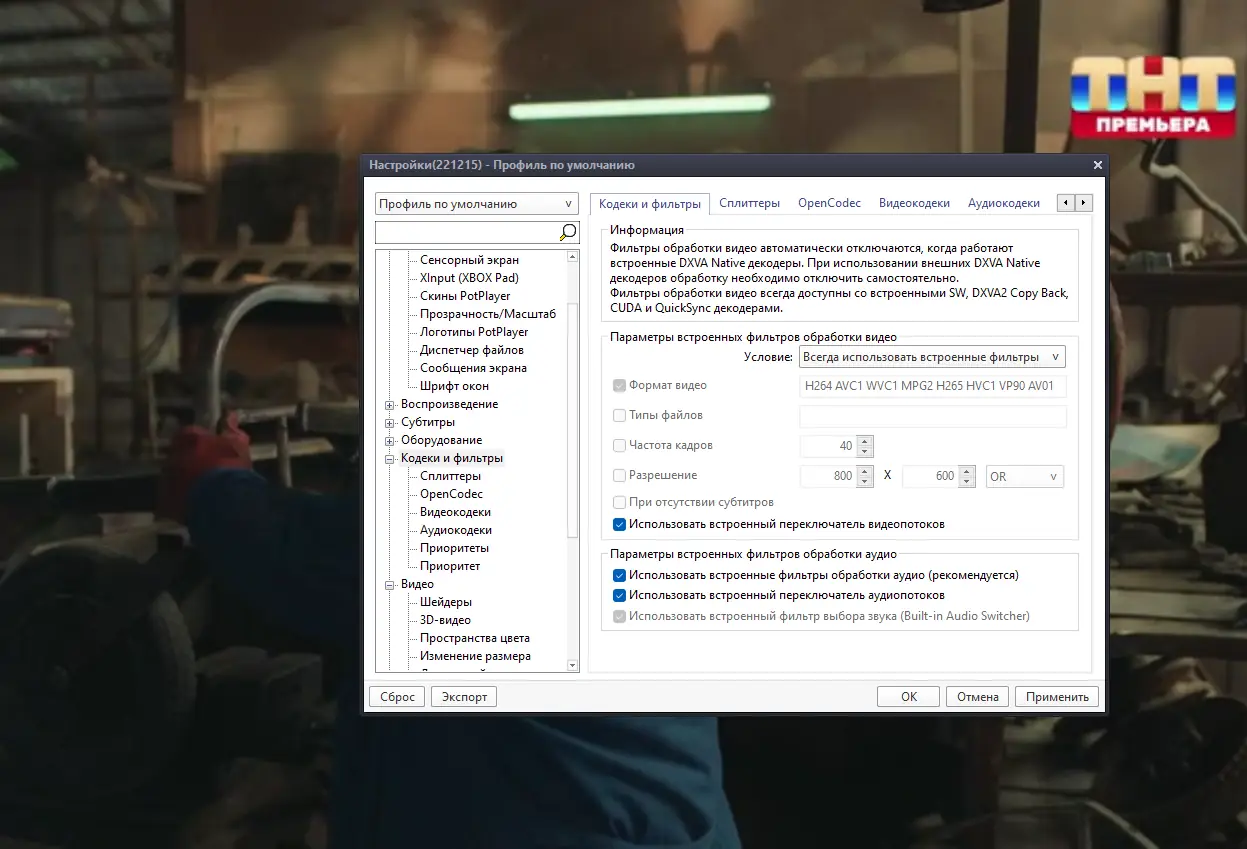Switch to the Аудиокодеки tab

click(1004, 203)
